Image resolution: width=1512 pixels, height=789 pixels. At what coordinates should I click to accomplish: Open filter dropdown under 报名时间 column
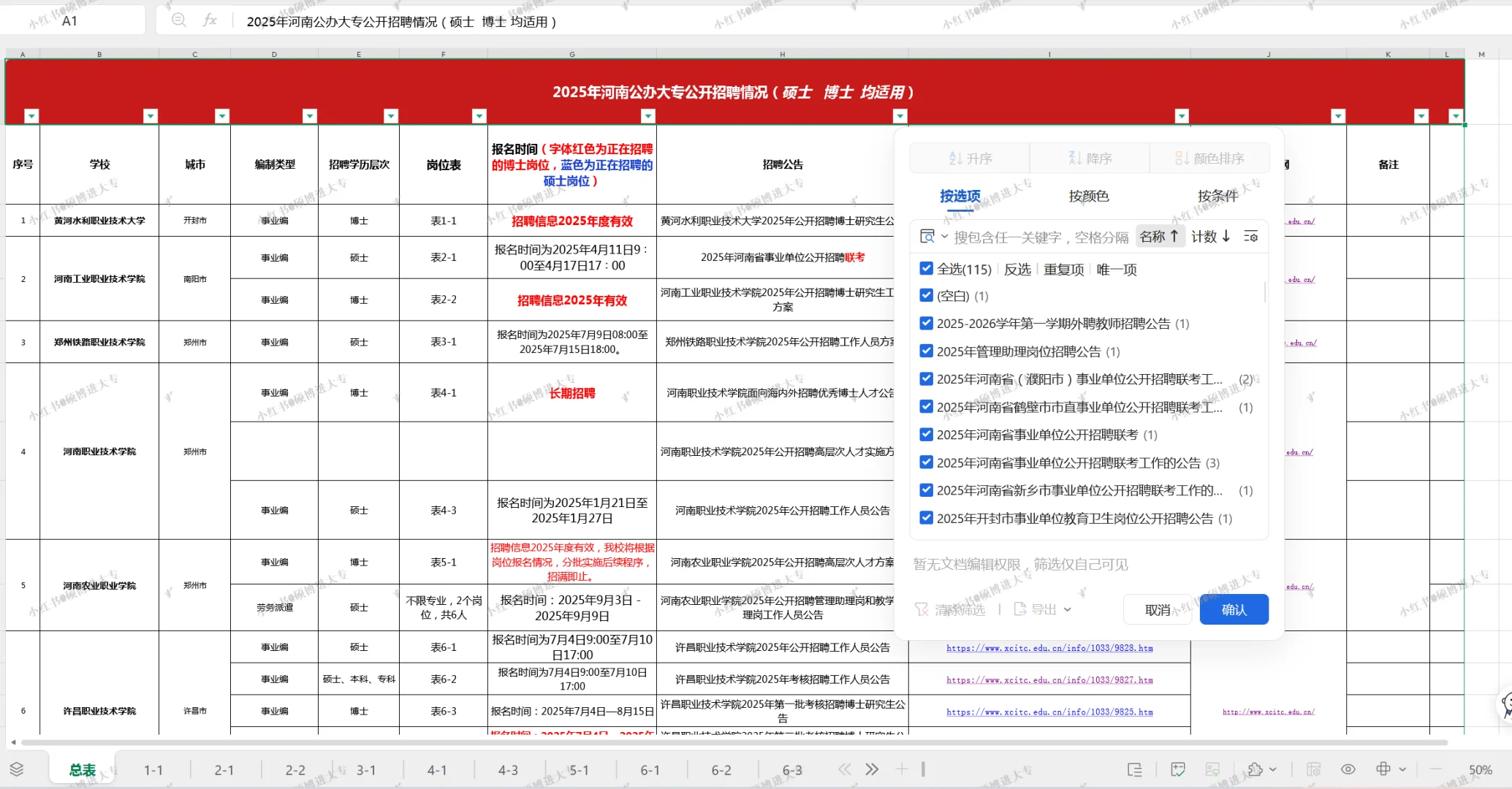(647, 115)
